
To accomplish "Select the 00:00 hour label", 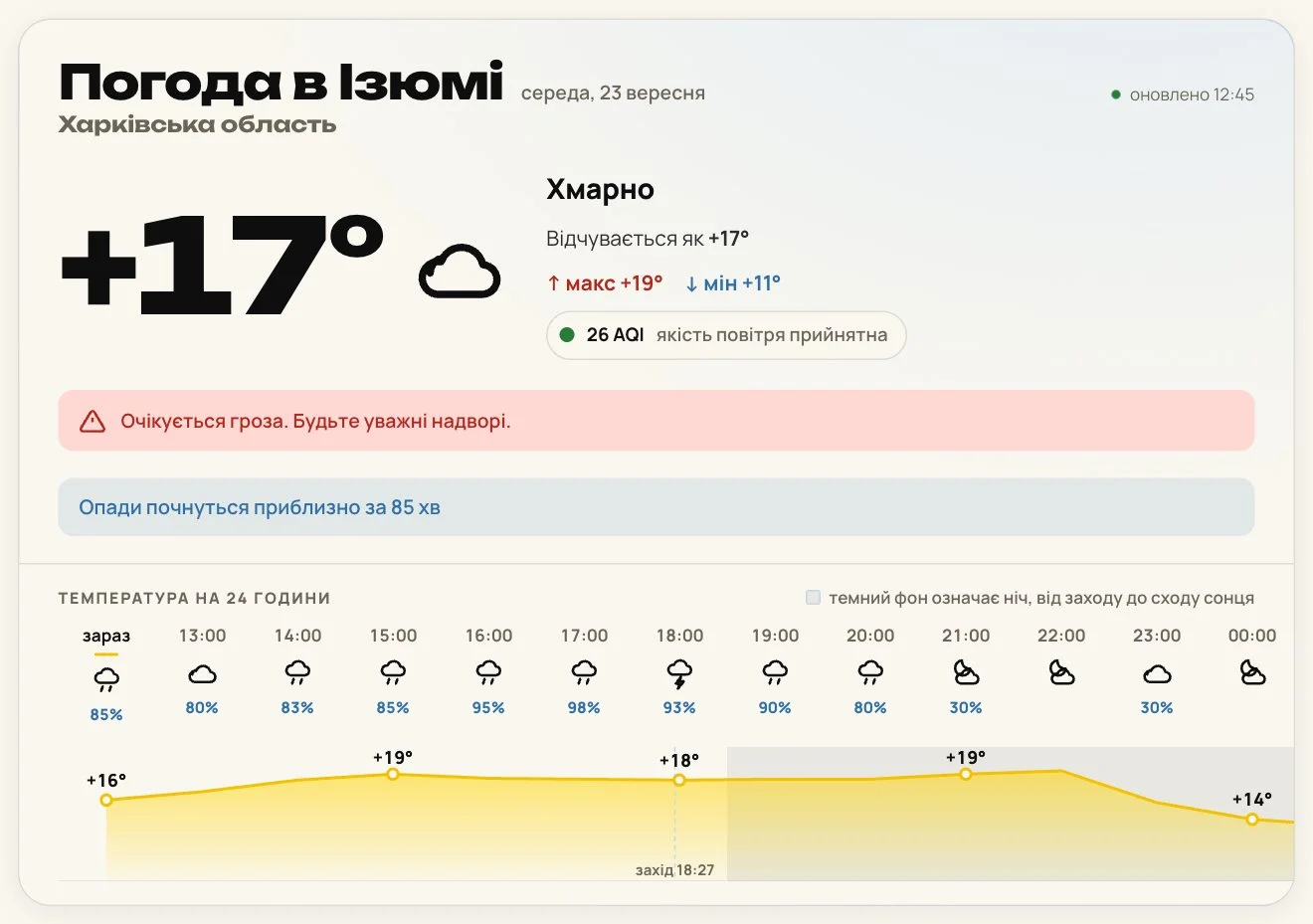I will coord(1252,636).
